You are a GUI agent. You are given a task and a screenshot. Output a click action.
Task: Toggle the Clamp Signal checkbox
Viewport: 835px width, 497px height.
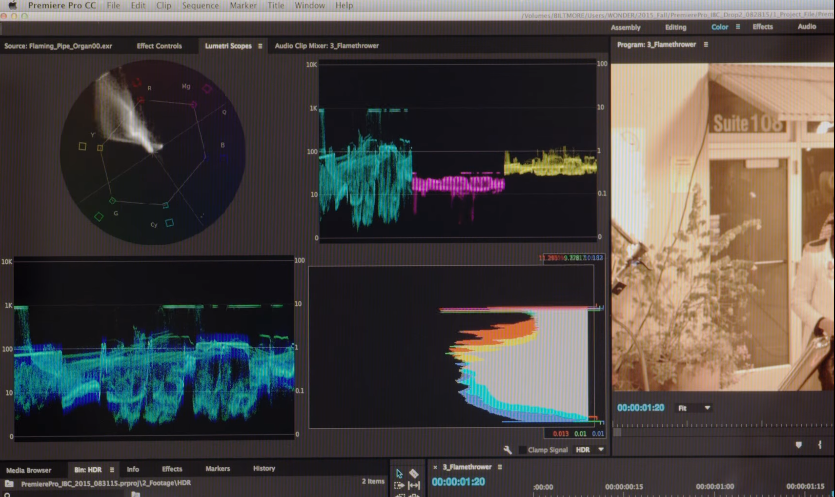pyautogui.click(x=522, y=450)
